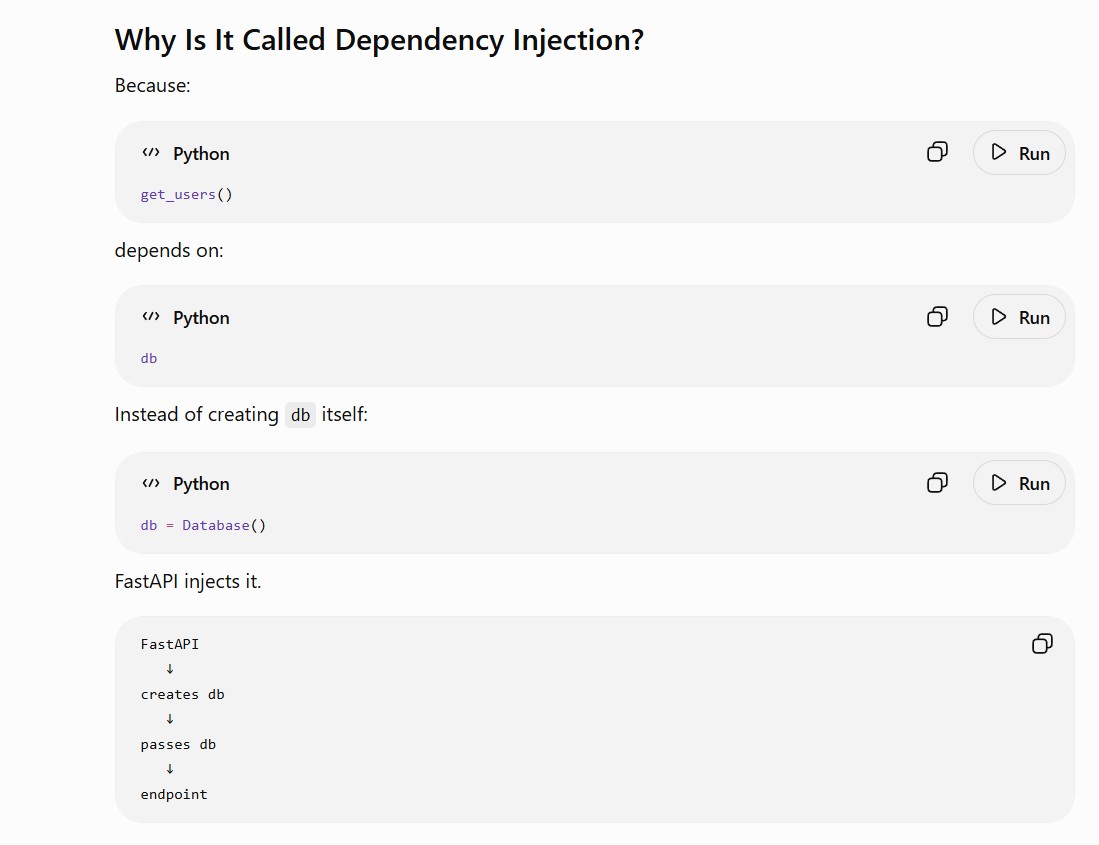The image size is (1099, 845).
Task: Click the play triangle in the third Run button
Action: (999, 483)
